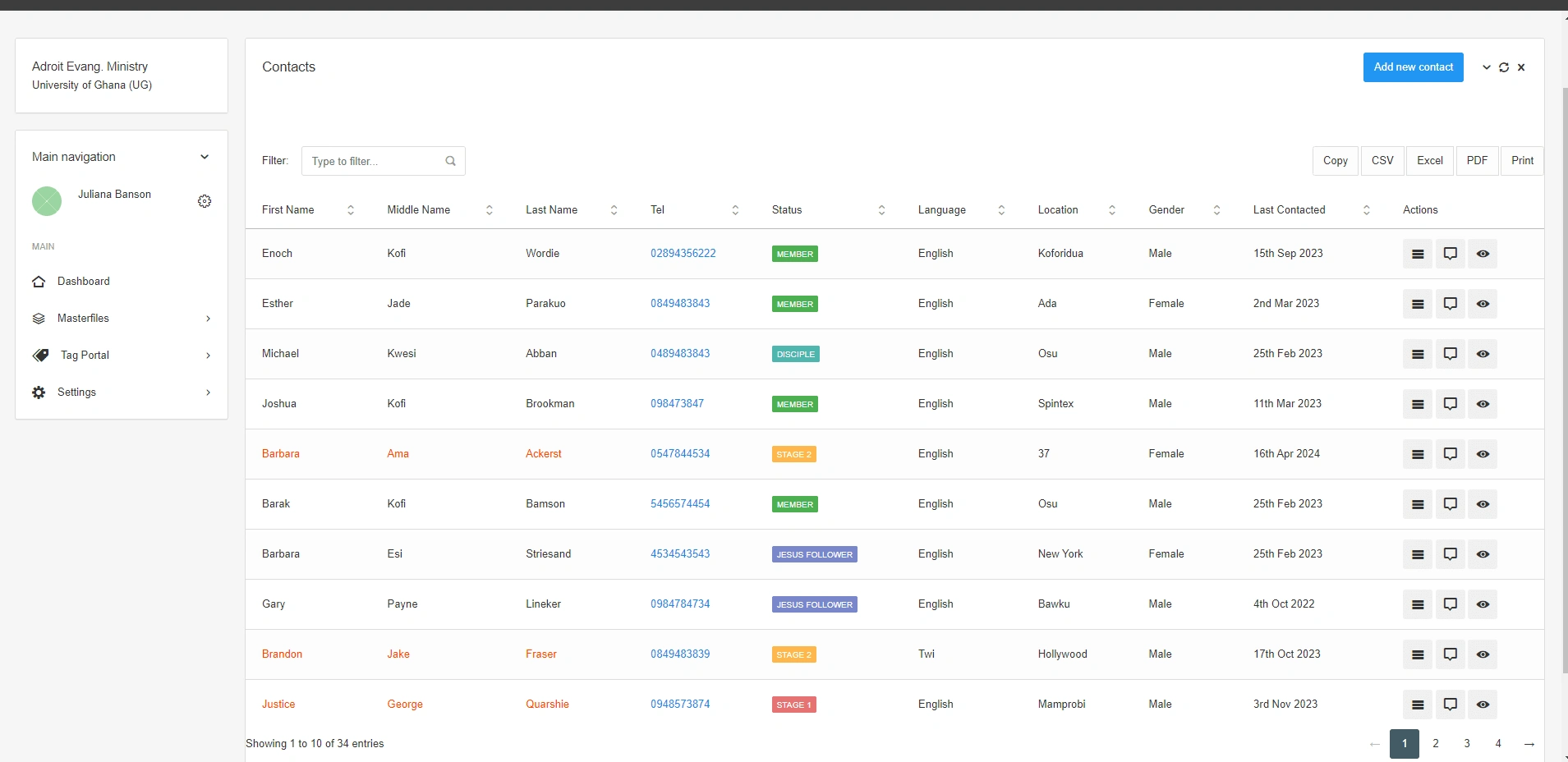The width and height of the screenshot is (1568, 762).
Task: Click the refresh icon in Contacts header
Action: pos(1504,67)
